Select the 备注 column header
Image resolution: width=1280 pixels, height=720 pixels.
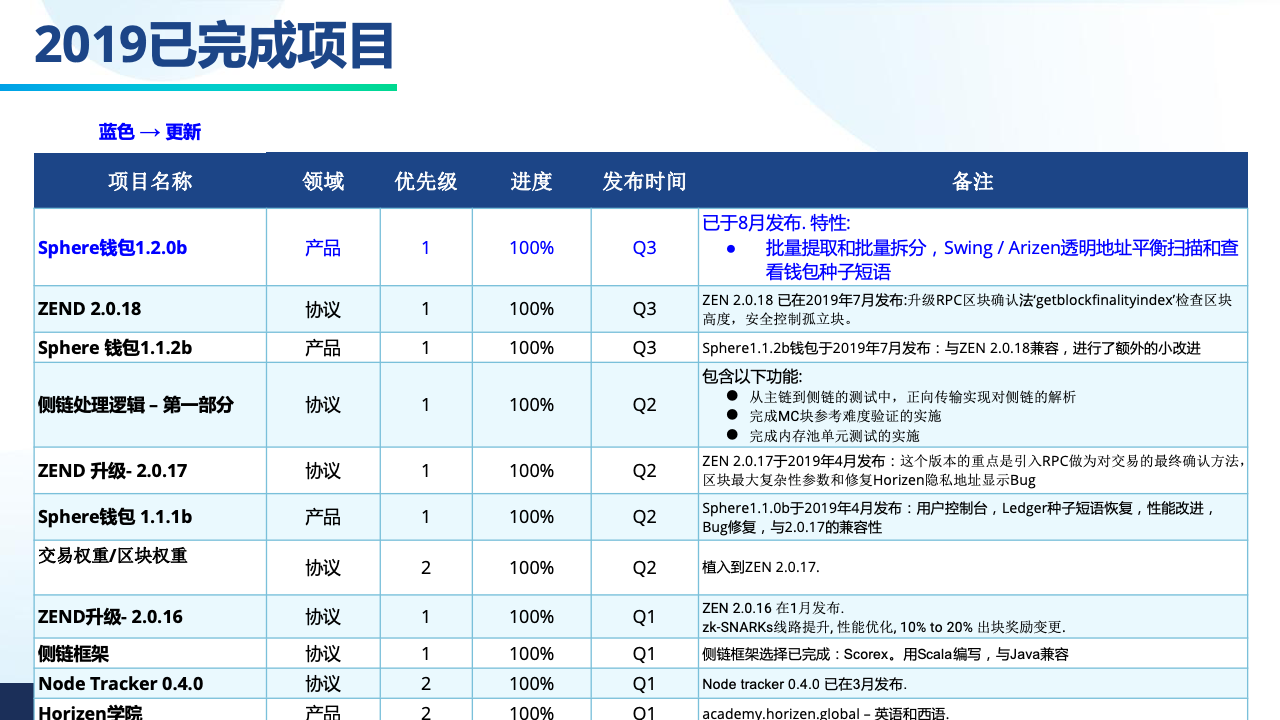(x=972, y=181)
